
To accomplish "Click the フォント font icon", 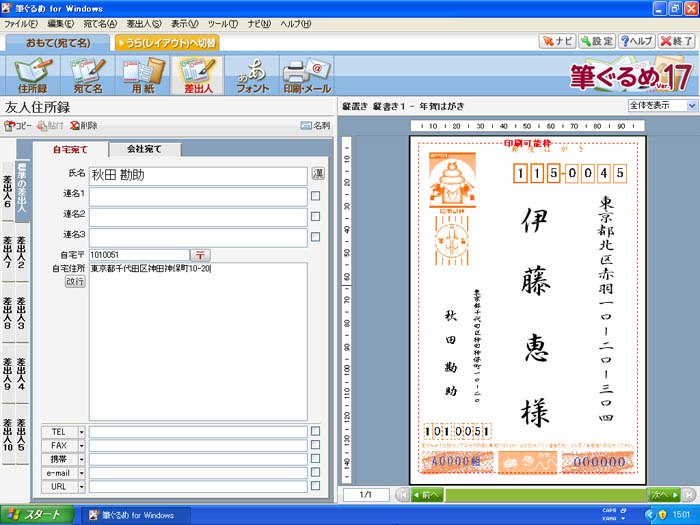I will 251,76.
